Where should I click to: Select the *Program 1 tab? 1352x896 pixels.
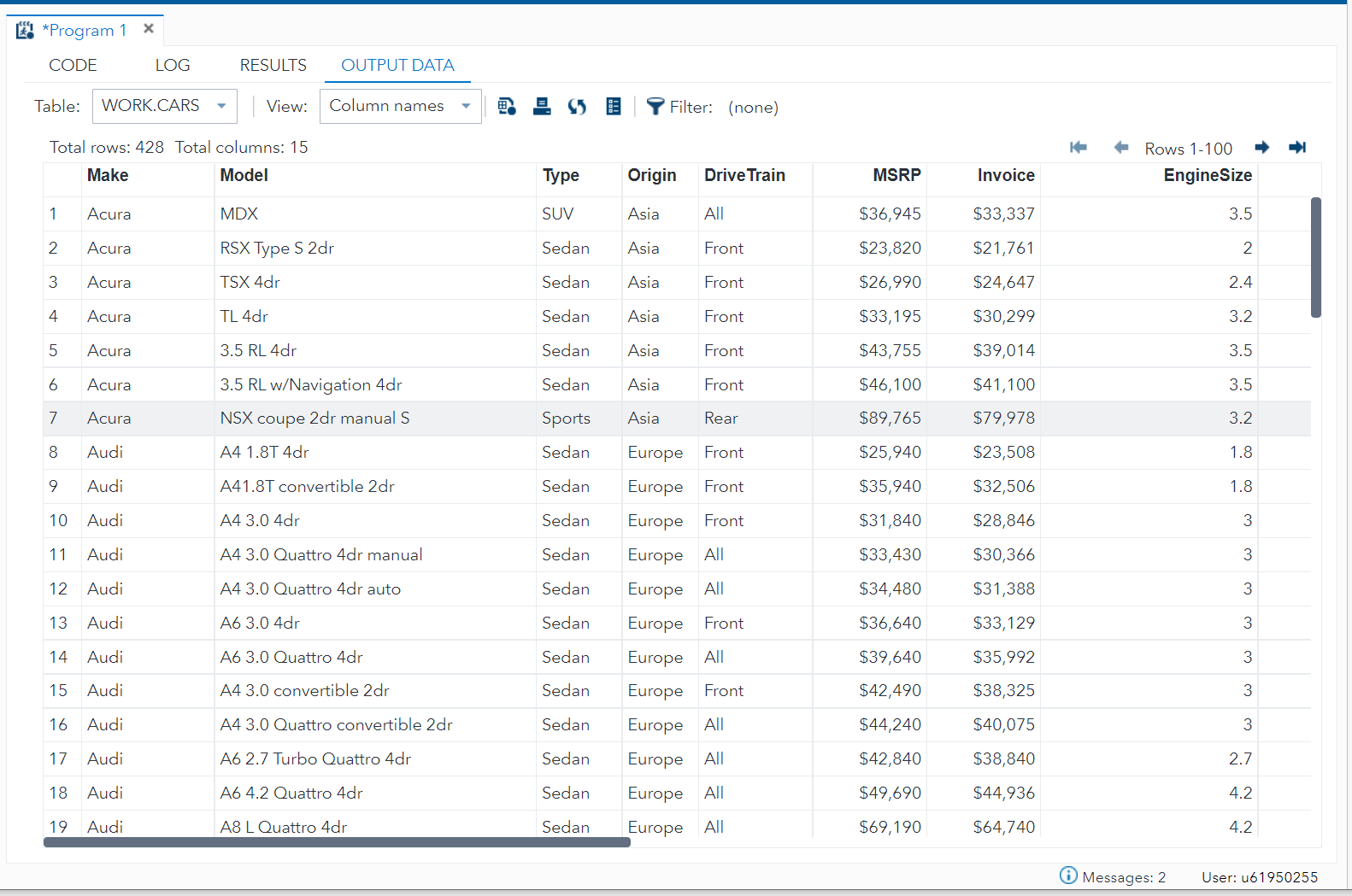(84, 31)
